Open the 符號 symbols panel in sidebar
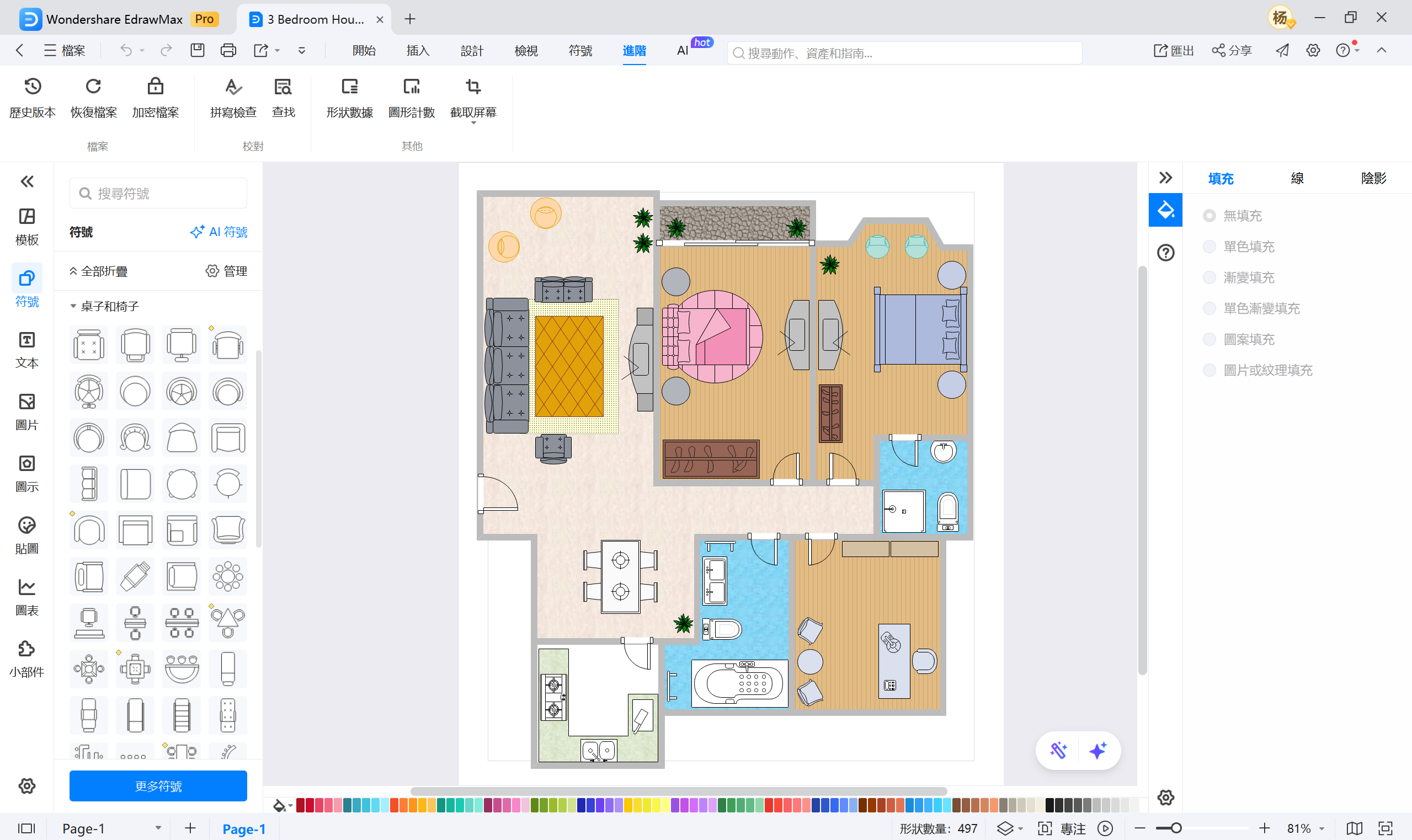This screenshot has height=840, width=1412. coord(26,286)
